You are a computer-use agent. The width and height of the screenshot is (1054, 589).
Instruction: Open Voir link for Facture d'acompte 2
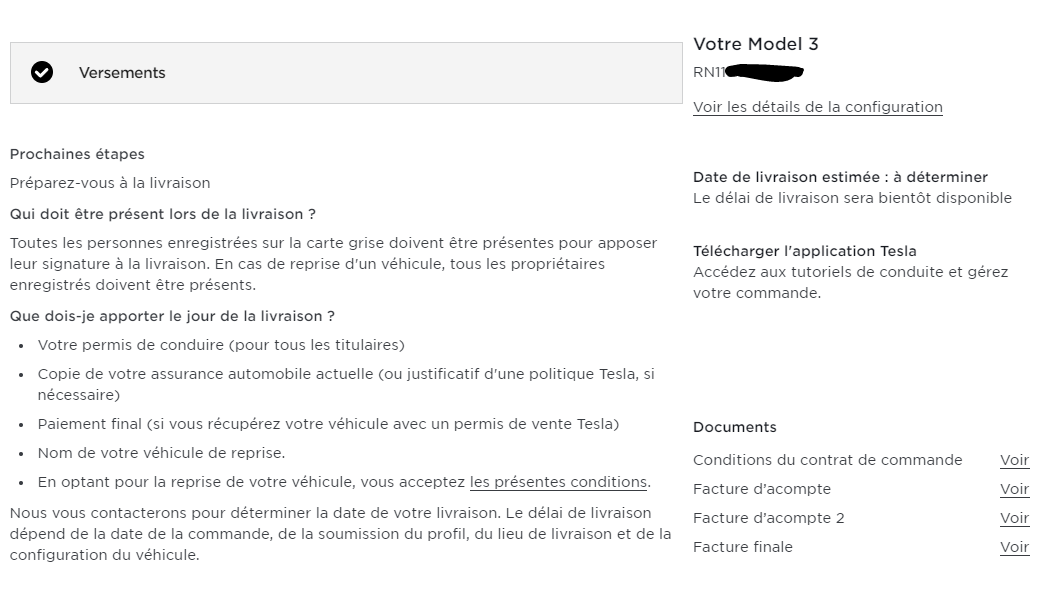(x=1014, y=518)
